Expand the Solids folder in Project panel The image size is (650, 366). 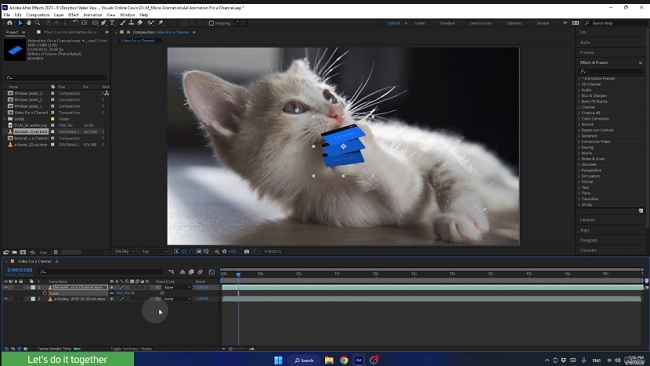point(5,119)
